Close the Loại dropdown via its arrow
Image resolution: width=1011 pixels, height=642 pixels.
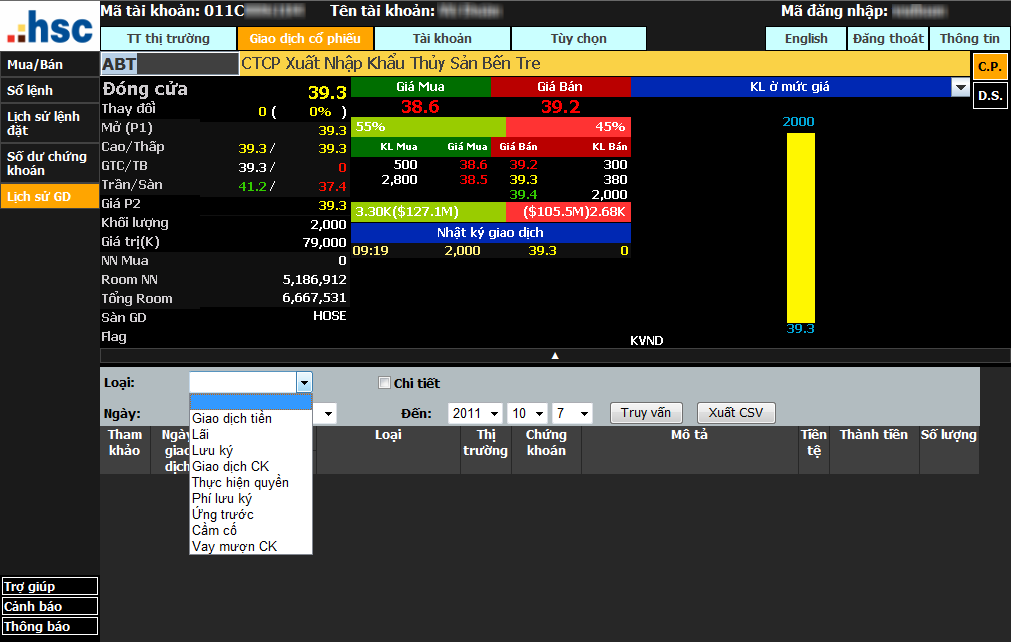coord(304,383)
